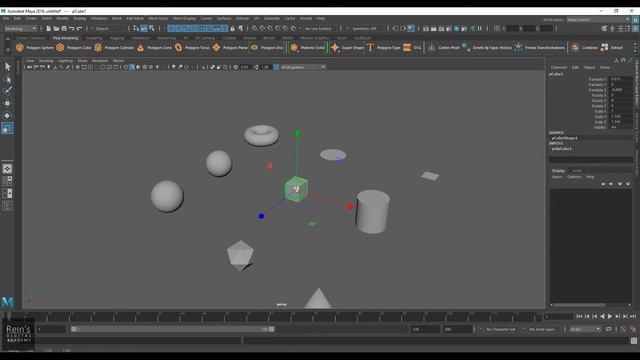Open the Mesh Display menu

(184, 18)
